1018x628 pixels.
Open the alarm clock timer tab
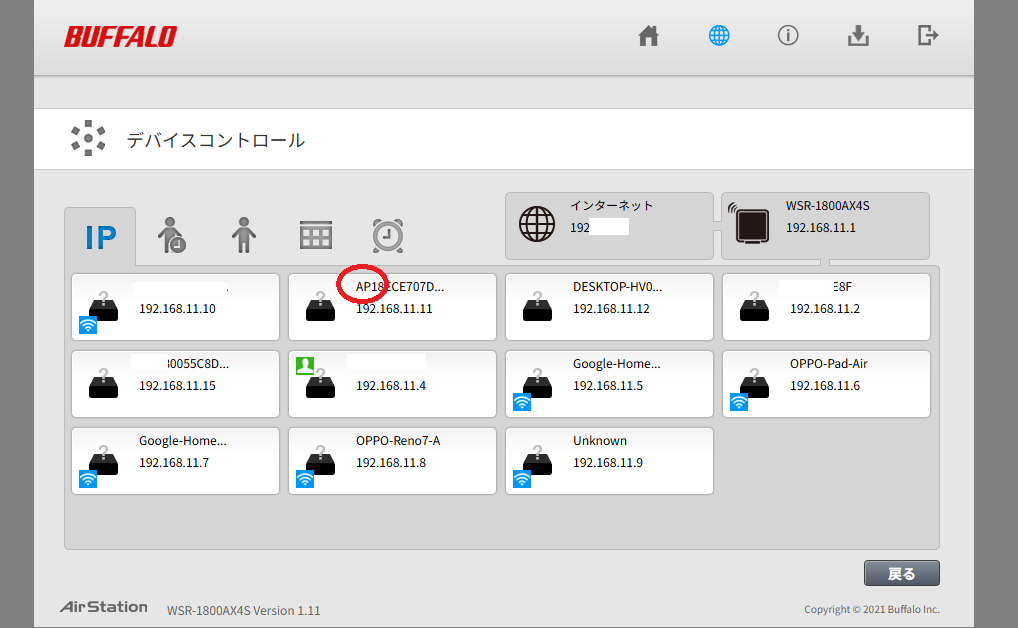tap(388, 235)
